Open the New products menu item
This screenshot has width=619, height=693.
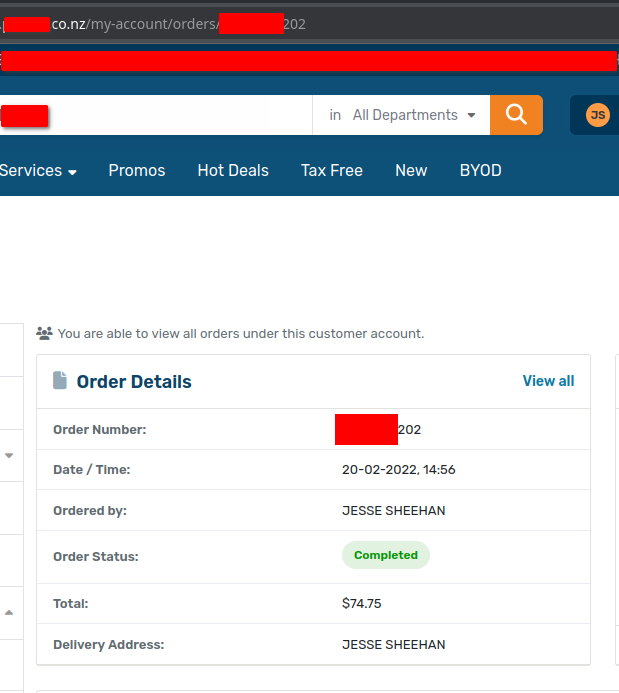click(411, 171)
